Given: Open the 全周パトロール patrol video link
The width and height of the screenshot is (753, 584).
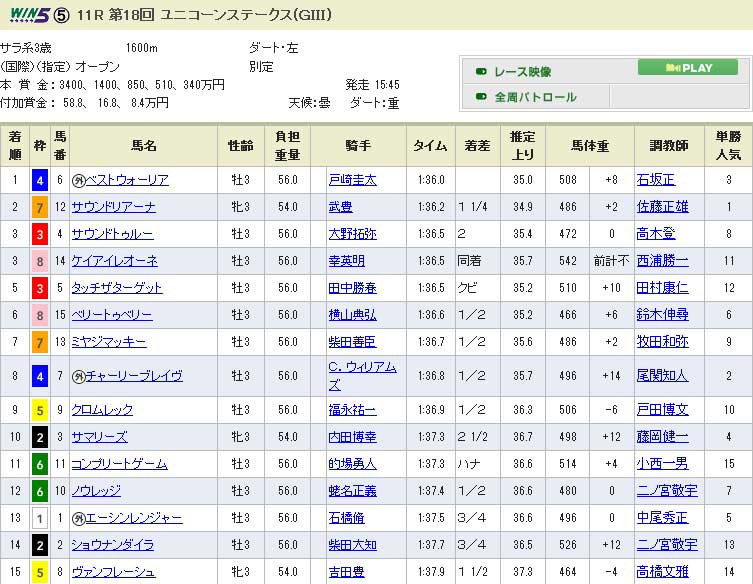Looking at the screenshot, I should [535, 97].
